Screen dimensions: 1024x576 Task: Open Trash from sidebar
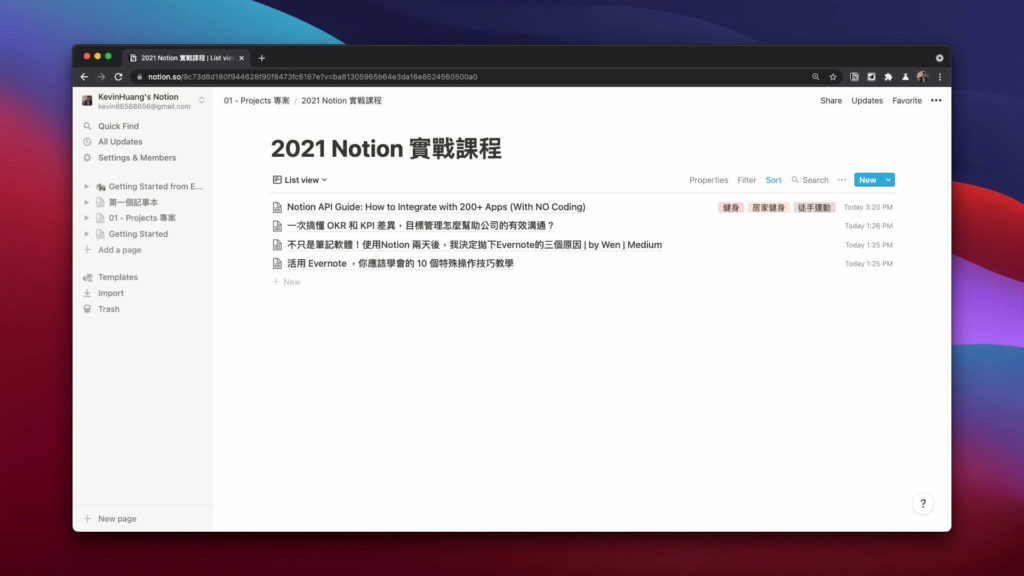(108, 309)
